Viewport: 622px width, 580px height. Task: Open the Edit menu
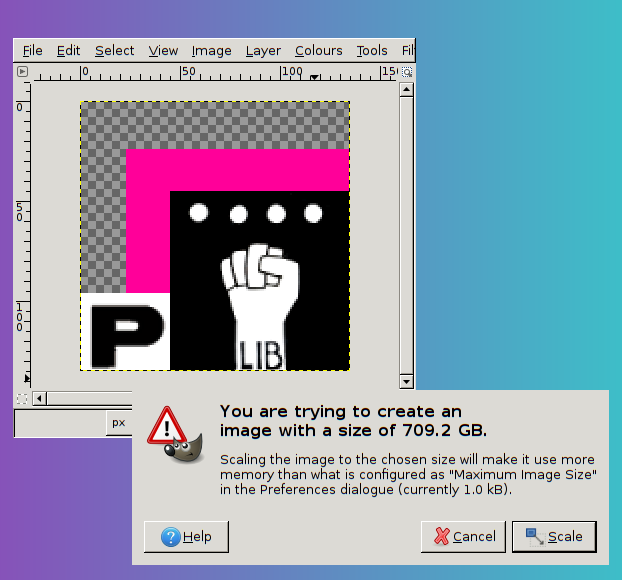(x=68, y=51)
